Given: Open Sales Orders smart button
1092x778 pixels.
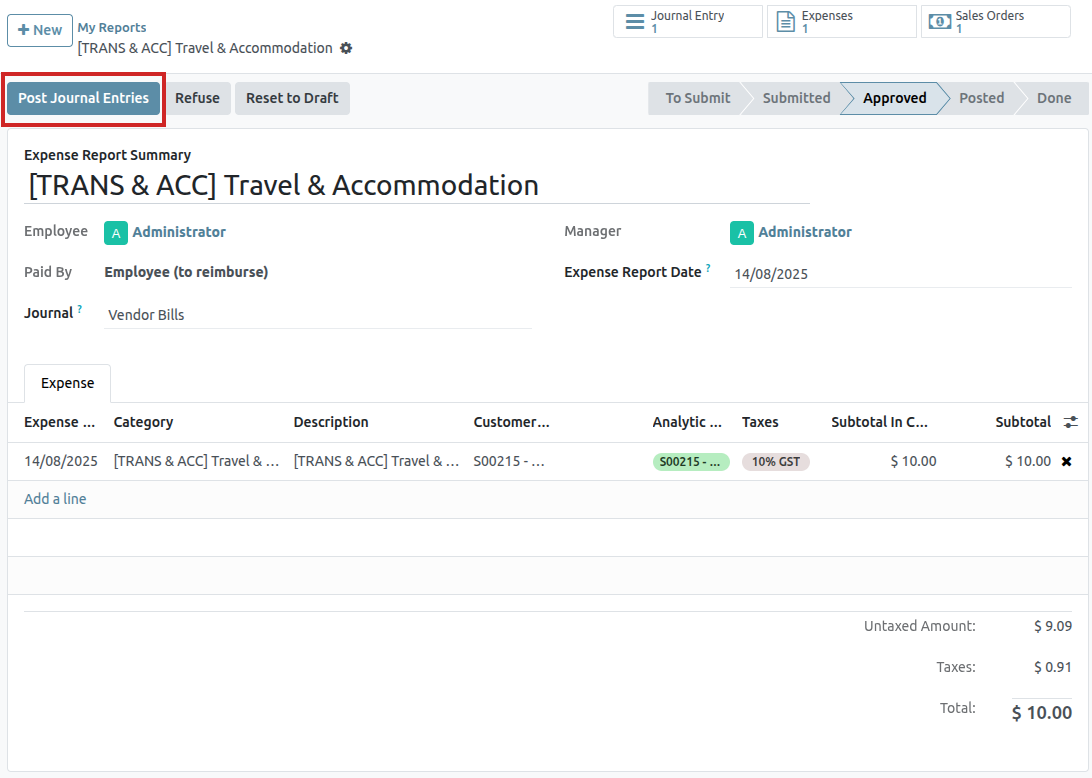Looking at the screenshot, I should point(995,22).
